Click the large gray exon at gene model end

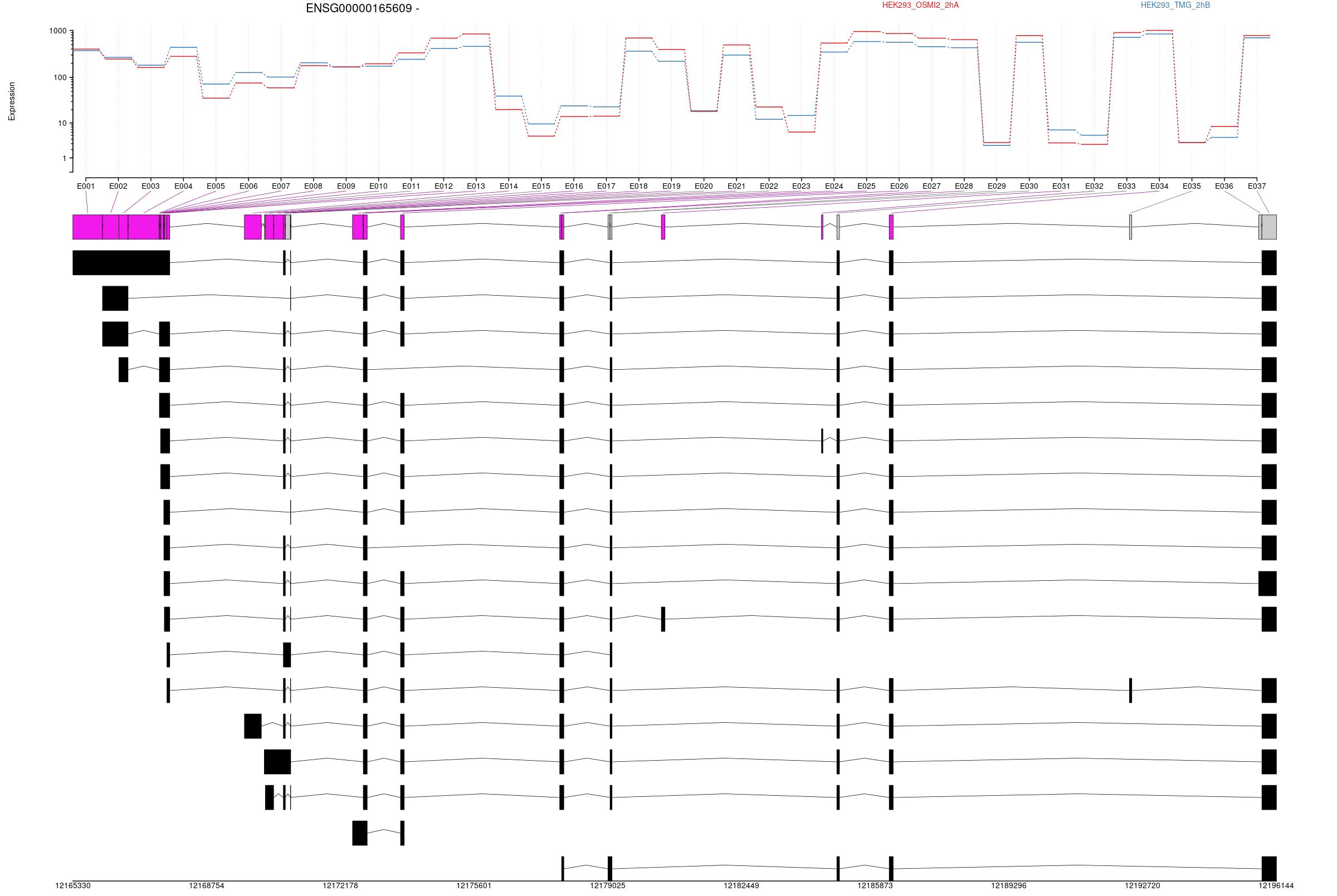click(1269, 227)
